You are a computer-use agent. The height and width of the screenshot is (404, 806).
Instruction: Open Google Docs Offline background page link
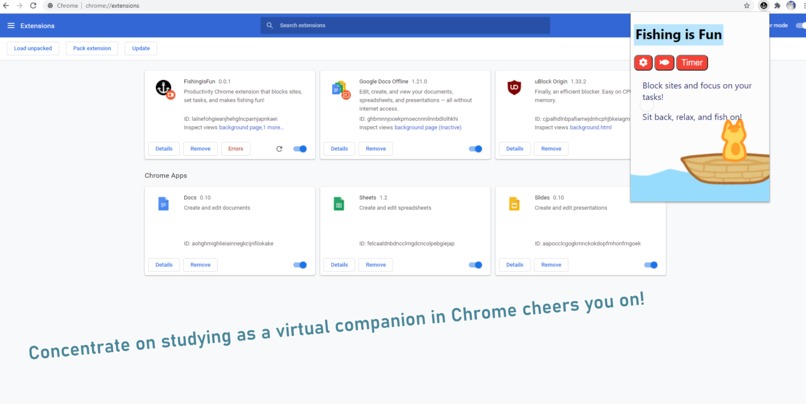[x=428, y=127]
